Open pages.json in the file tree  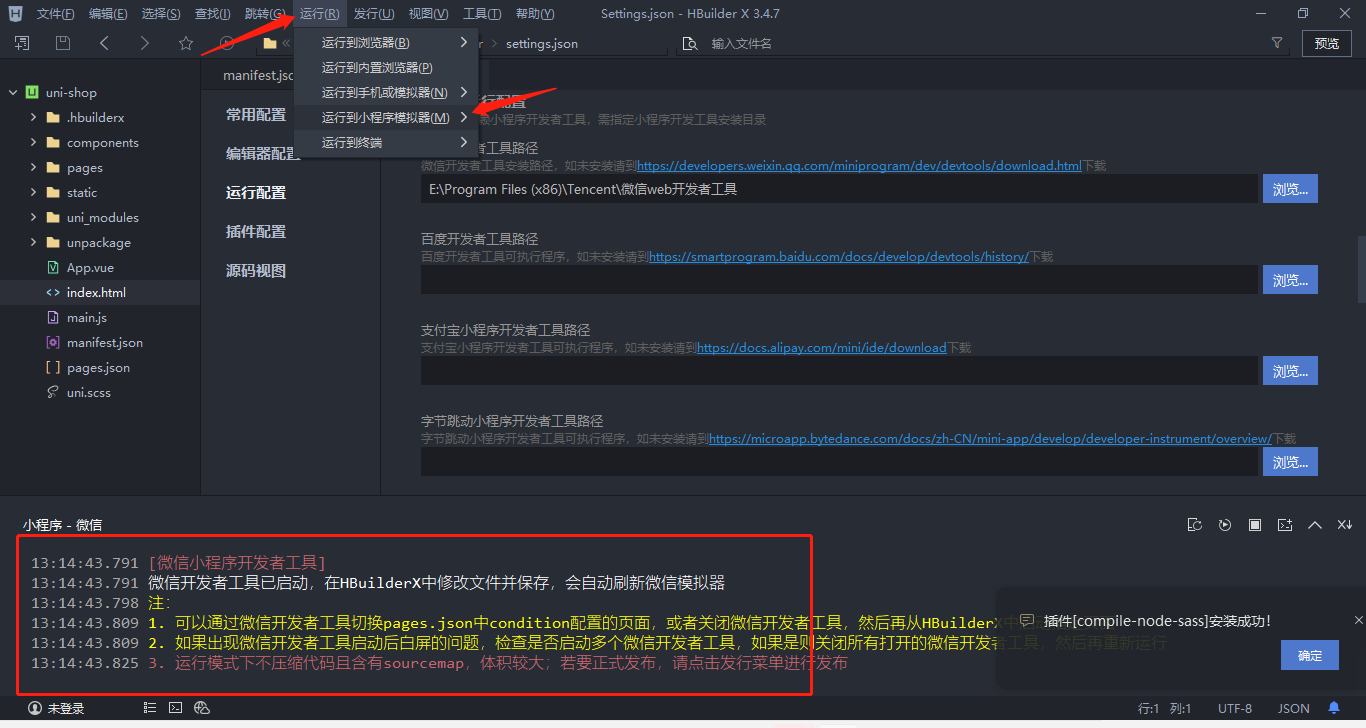(100, 367)
